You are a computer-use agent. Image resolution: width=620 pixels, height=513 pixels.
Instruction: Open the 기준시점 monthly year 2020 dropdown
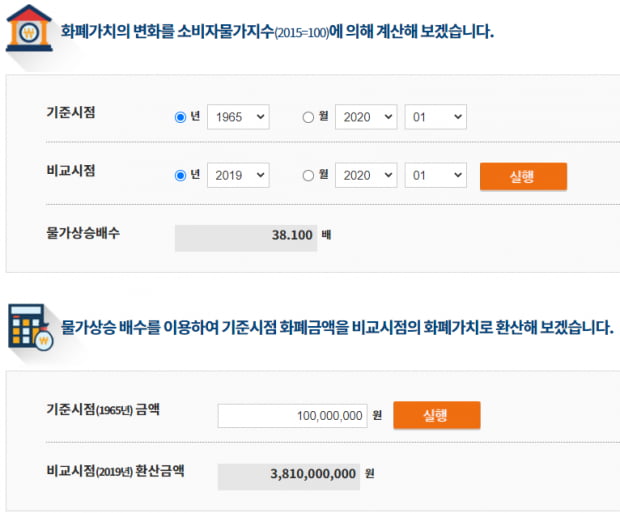[366, 117]
